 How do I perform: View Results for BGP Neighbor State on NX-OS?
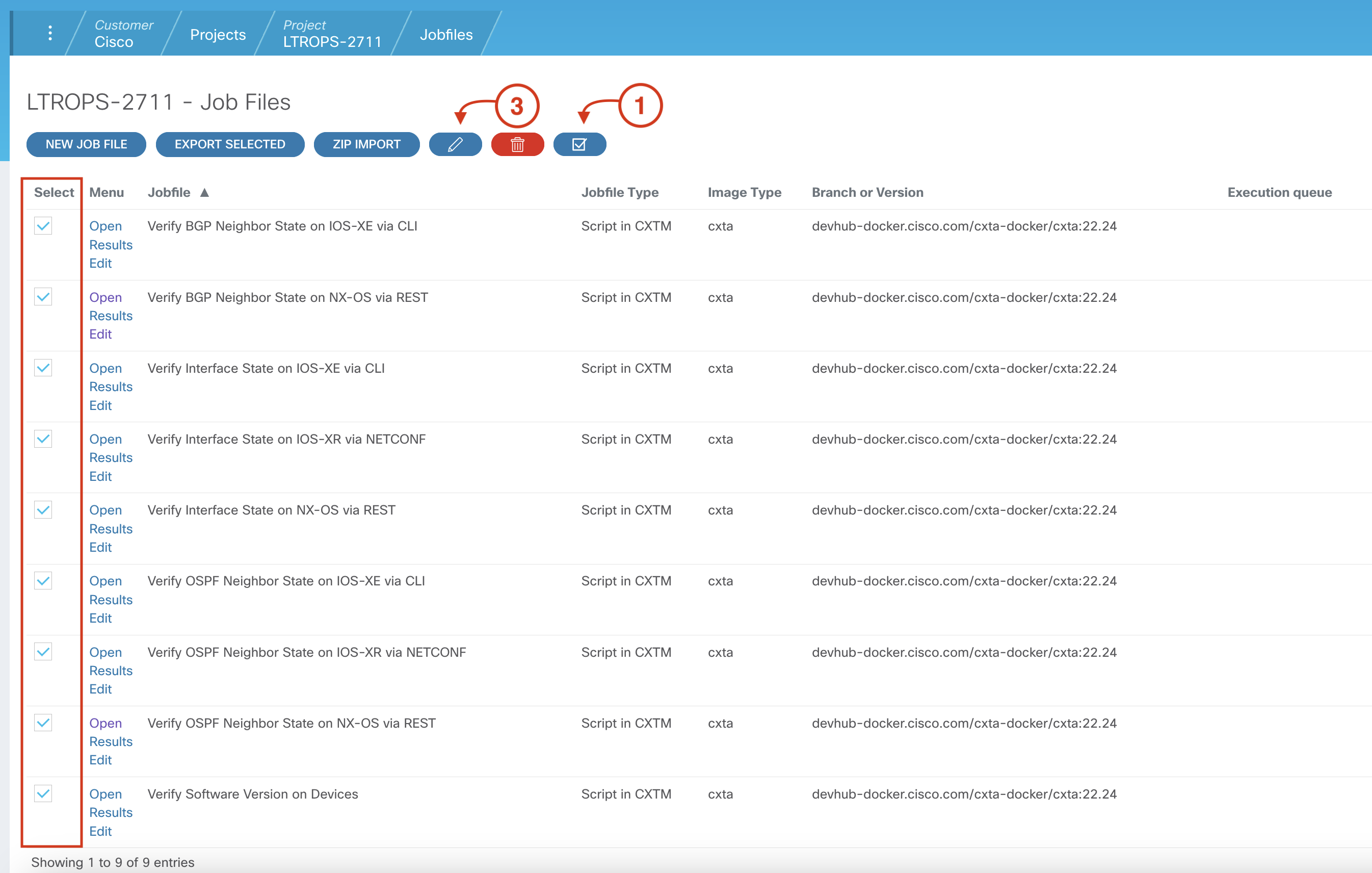tap(111, 316)
